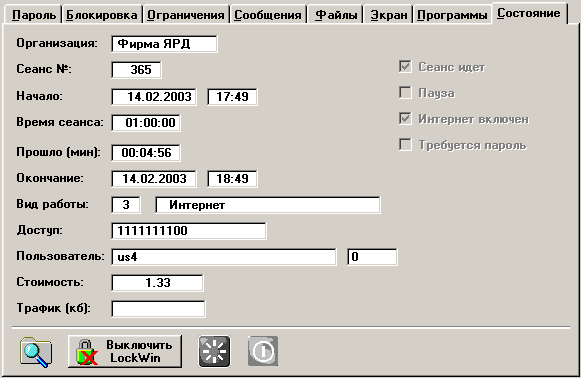Click the Доступ field 1111111100
581x378 pixels.
[x=189, y=231]
